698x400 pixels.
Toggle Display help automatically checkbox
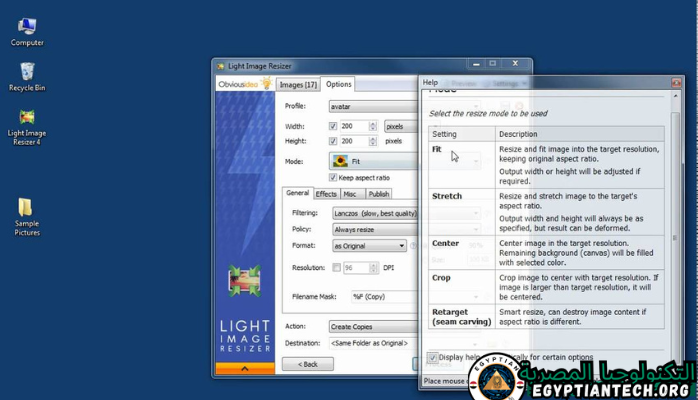(432, 357)
